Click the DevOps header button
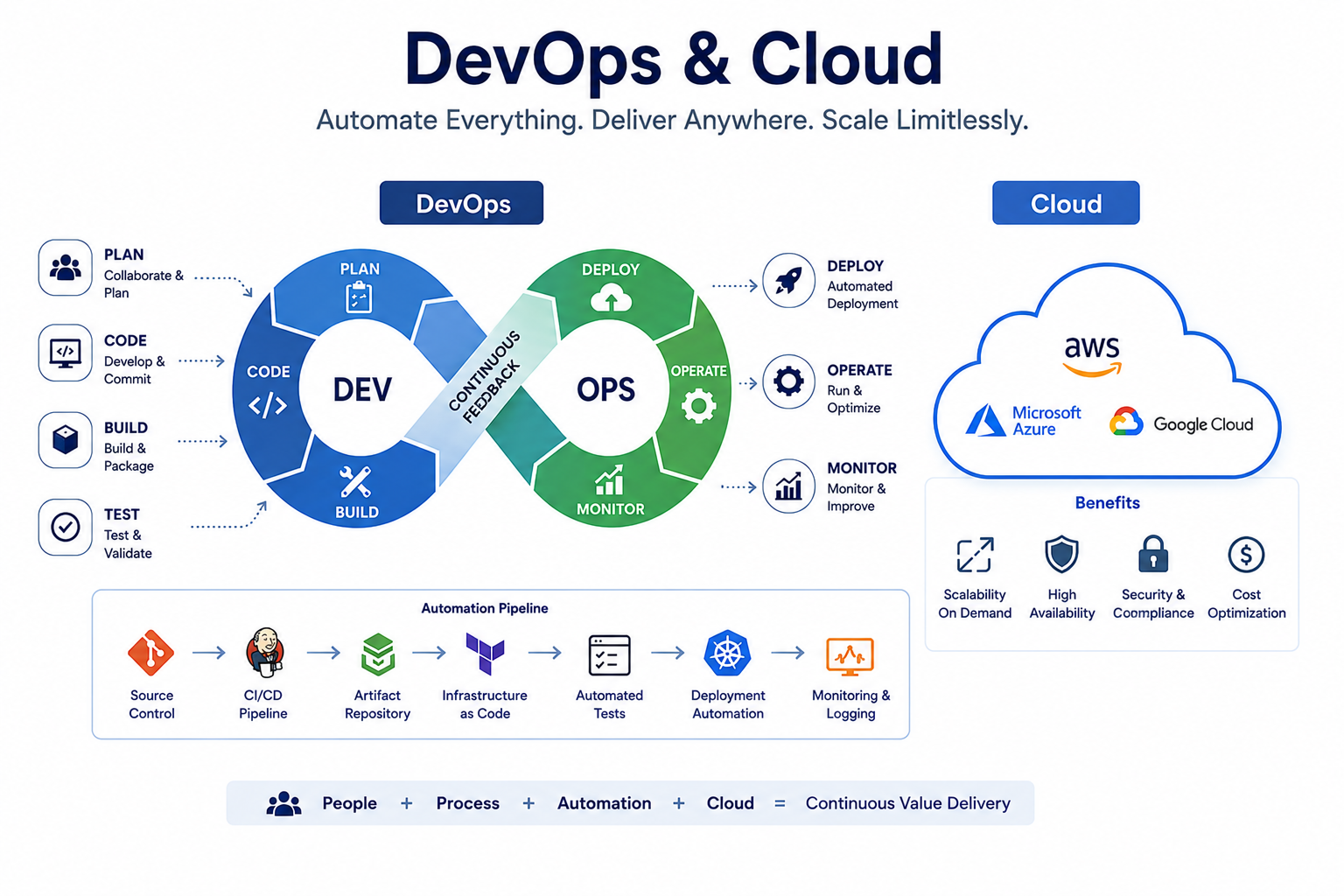Viewport: 1344px width, 896px height. 461,203
